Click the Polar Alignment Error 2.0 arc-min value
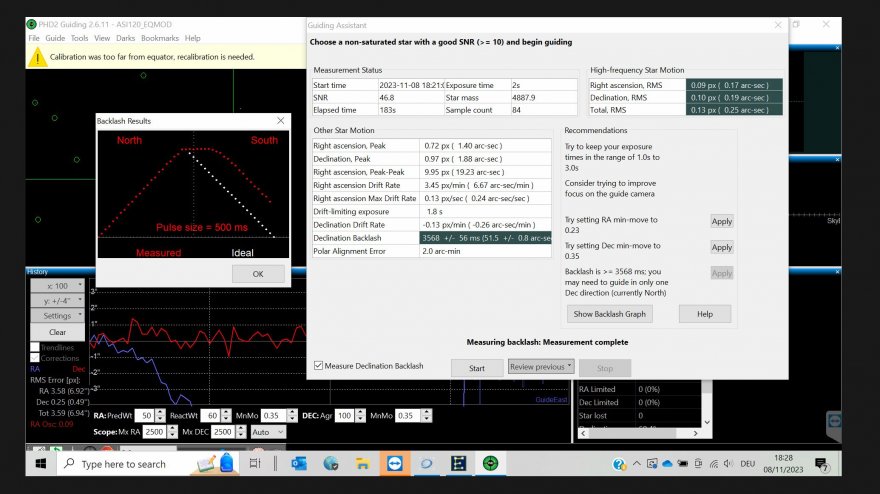 485,251
